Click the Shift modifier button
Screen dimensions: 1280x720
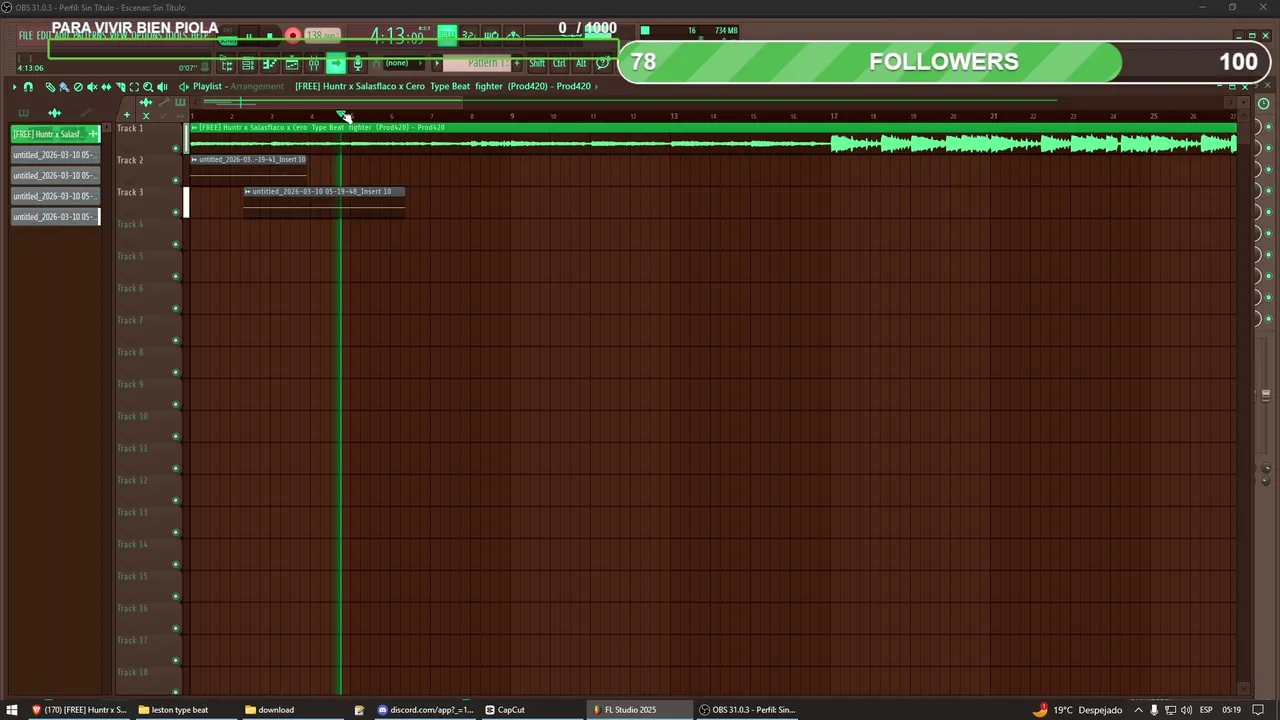537,63
